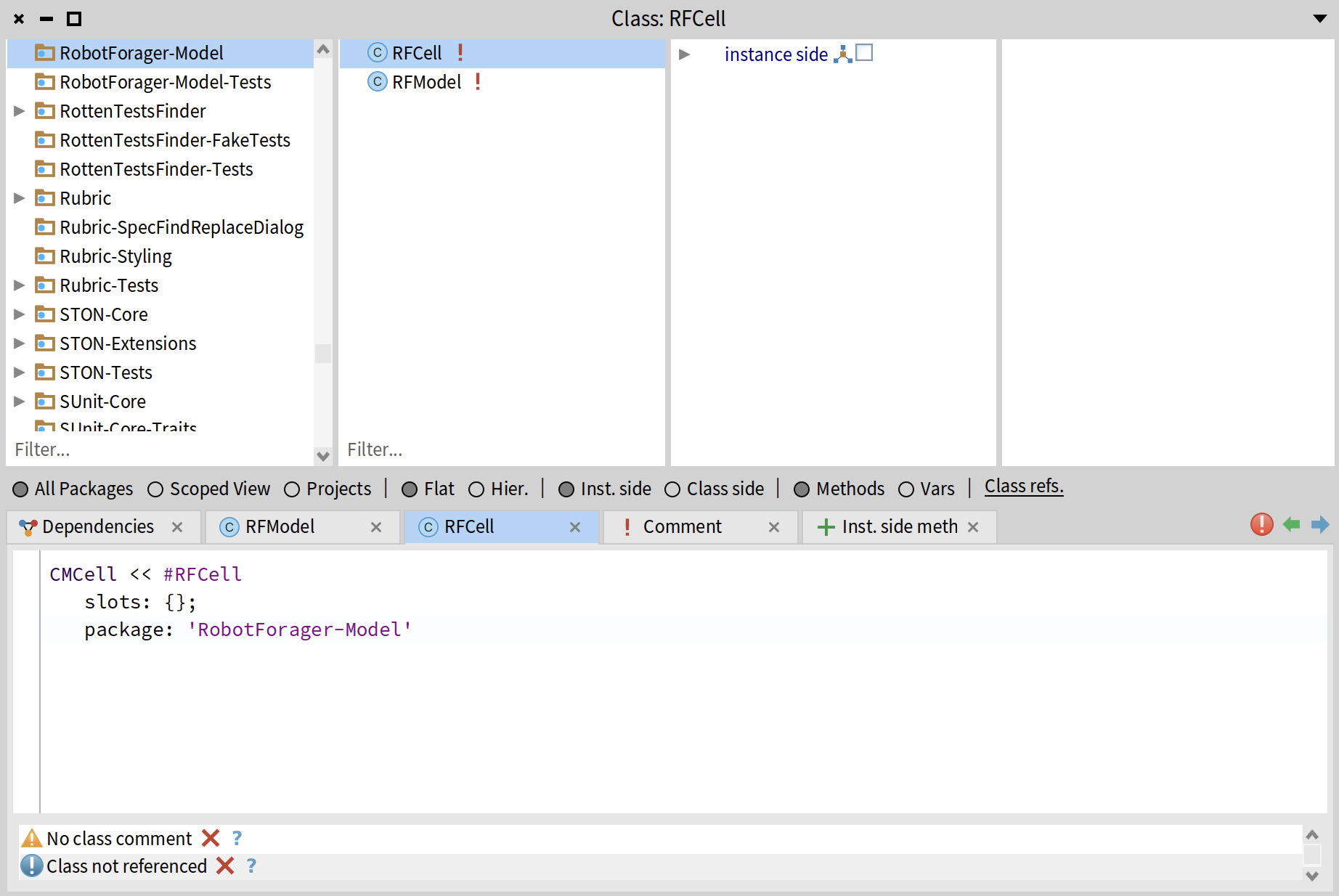Go forward with the blue right arrow
Screen dimensions: 1339x896
(x=1319, y=524)
